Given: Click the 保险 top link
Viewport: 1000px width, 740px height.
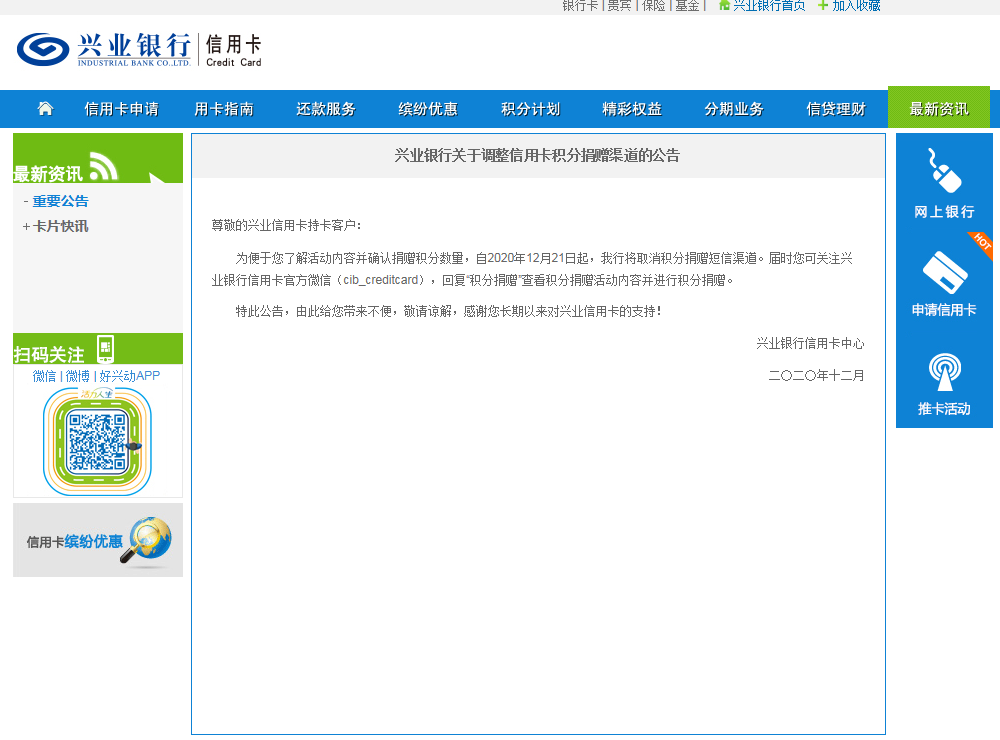Looking at the screenshot, I should [x=653, y=6].
